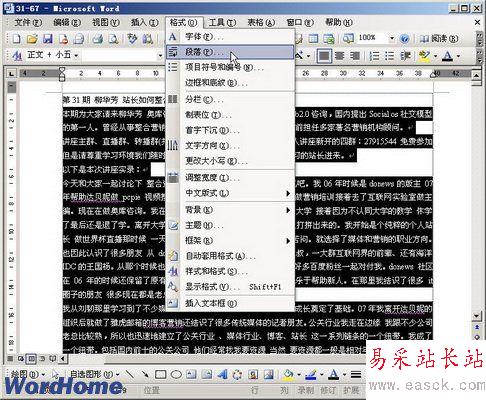This screenshot has height=400, width=486.
Task: Open the 插入(I) menu
Action: point(144,22)
